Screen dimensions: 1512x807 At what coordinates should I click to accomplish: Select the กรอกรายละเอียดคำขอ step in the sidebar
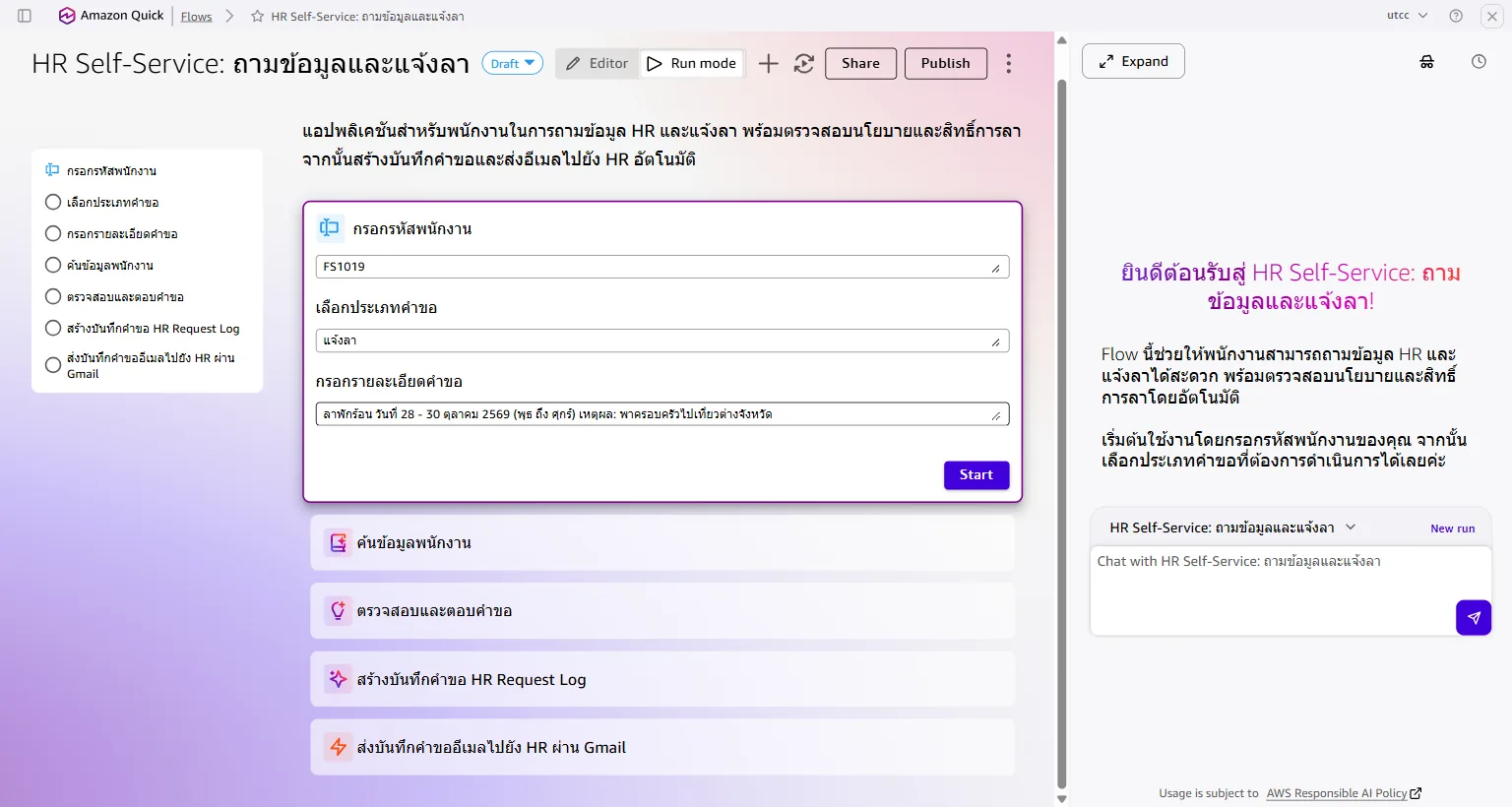point(112,233)
